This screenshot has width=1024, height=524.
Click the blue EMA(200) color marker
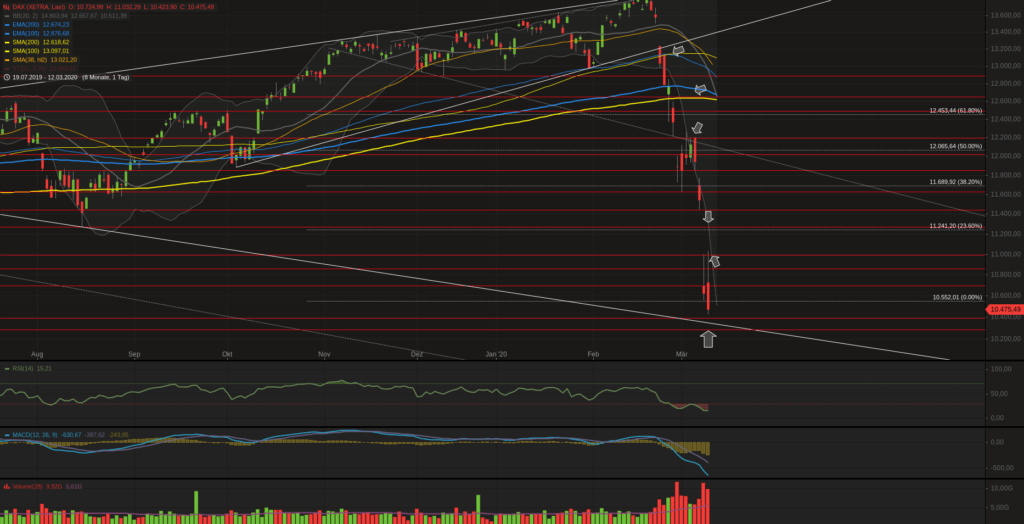pos(6,24)
